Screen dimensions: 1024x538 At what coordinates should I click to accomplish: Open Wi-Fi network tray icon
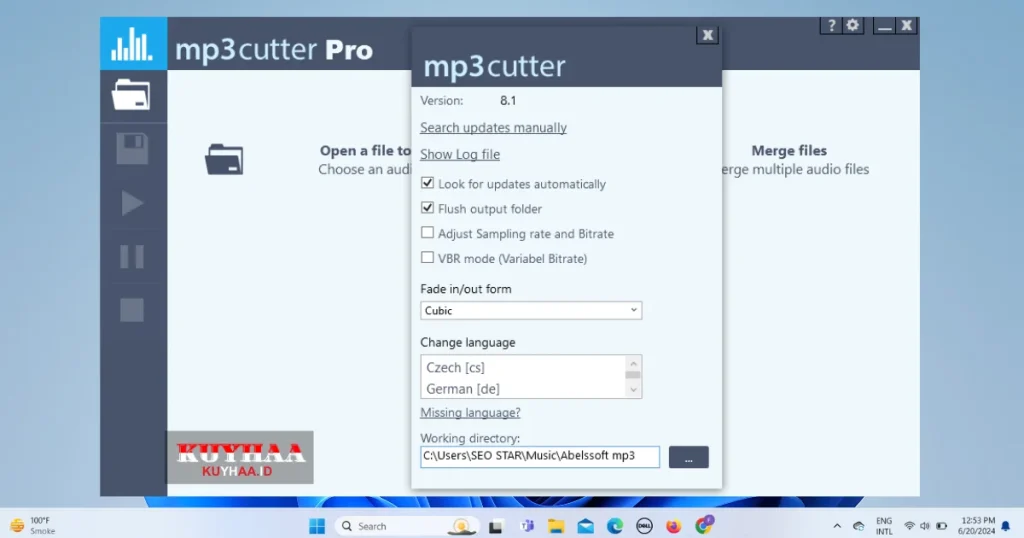[x=909, y=526]
